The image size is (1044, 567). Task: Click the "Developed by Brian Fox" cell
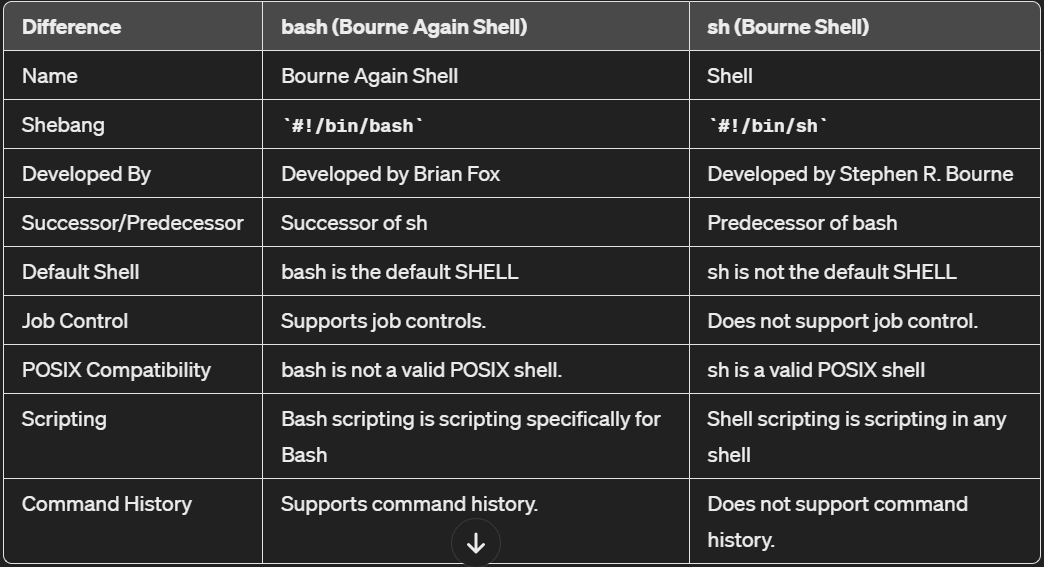point(390,174)
